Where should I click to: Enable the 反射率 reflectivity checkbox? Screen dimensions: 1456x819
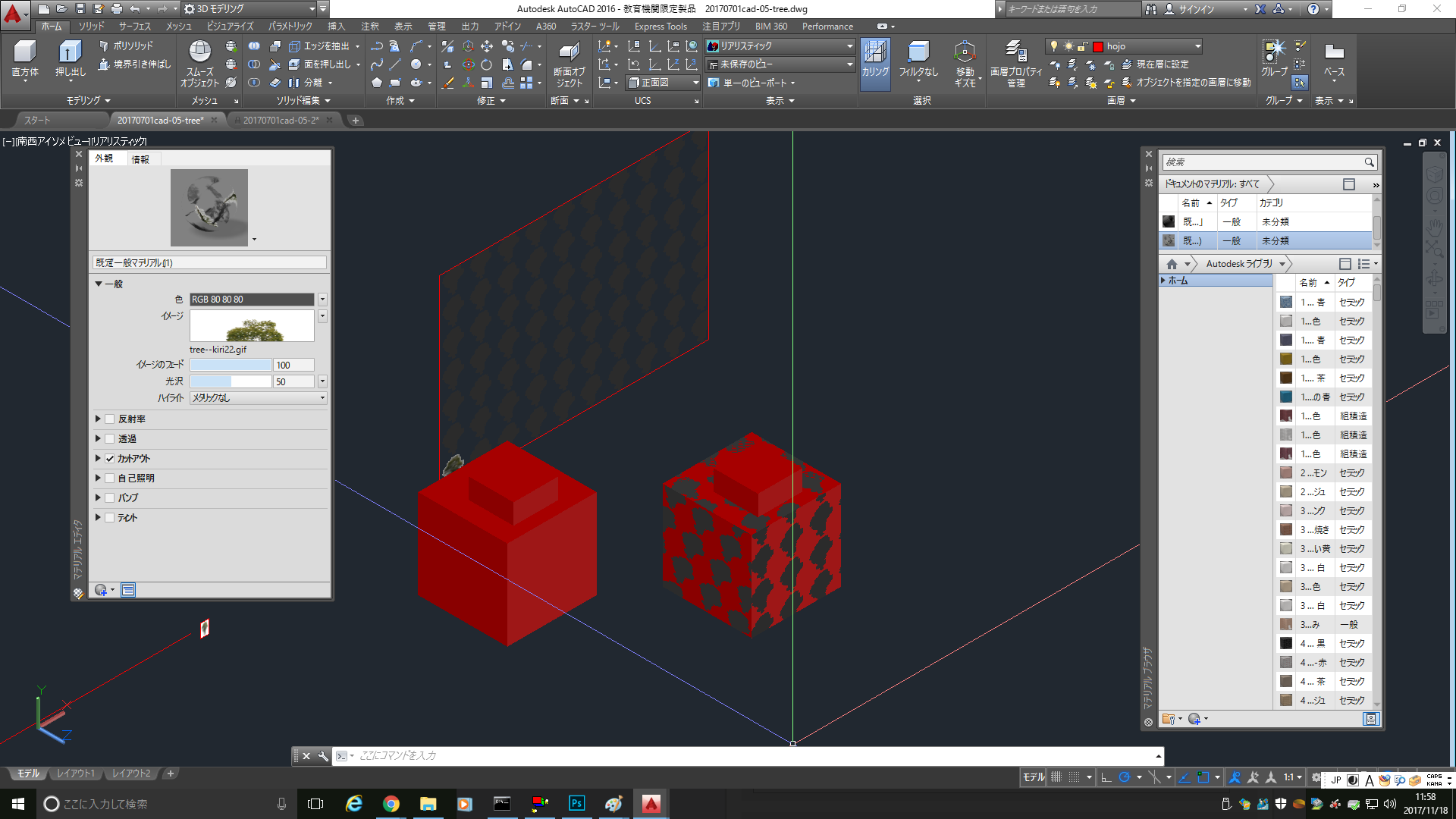pyautogui.click(x=110, y=419)
